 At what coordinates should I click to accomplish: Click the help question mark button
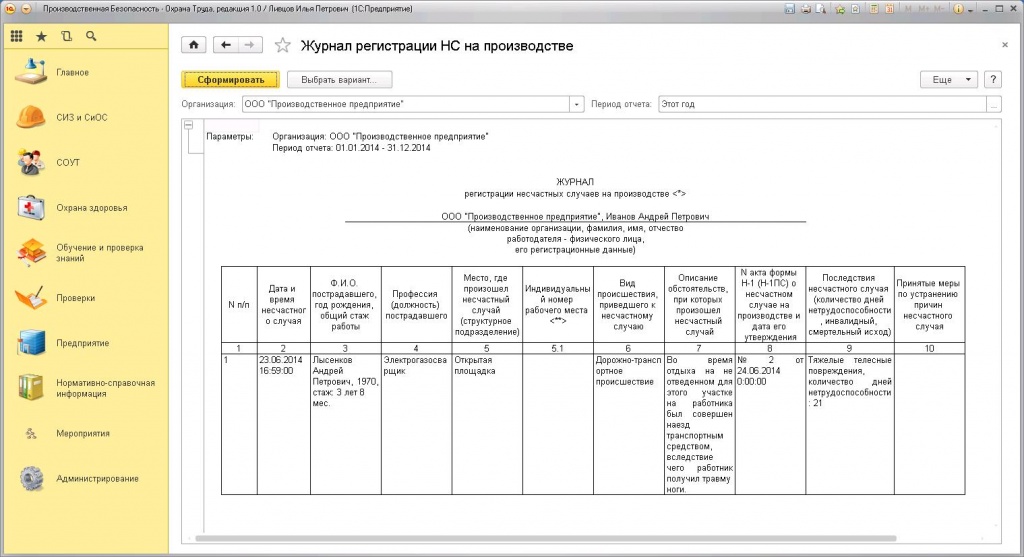(993, 80)
